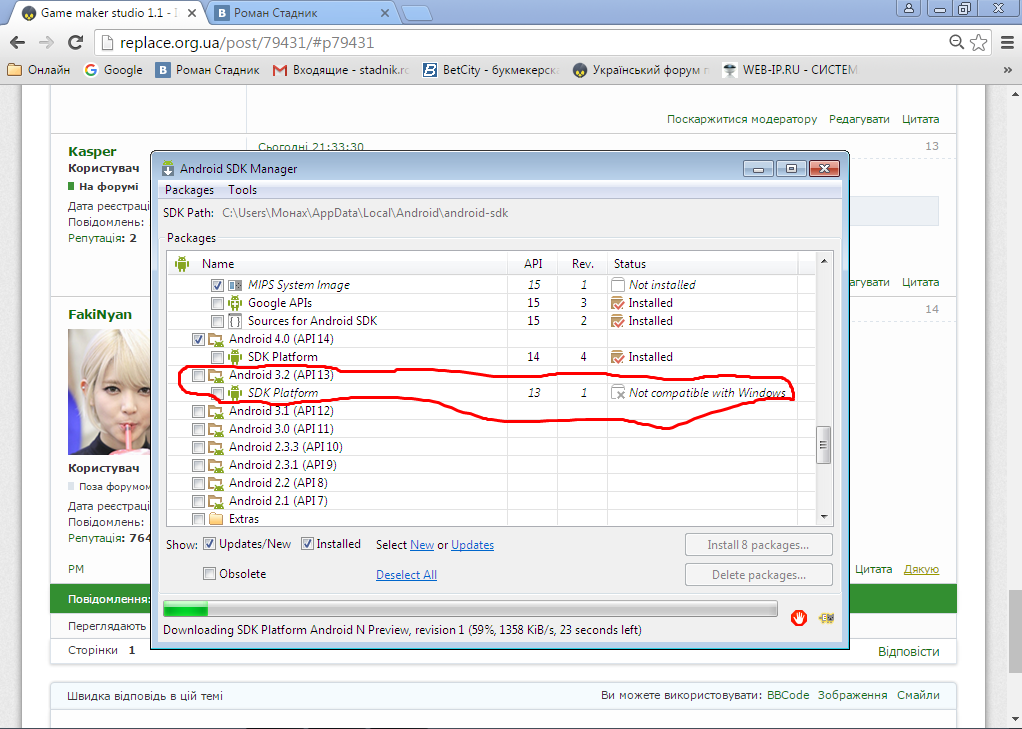Image resolution: width=1022 pixels, height=729 pixels.
Task: Click the Android 2.3.3 (API 10) folder icon
Action: coord(216,447)
